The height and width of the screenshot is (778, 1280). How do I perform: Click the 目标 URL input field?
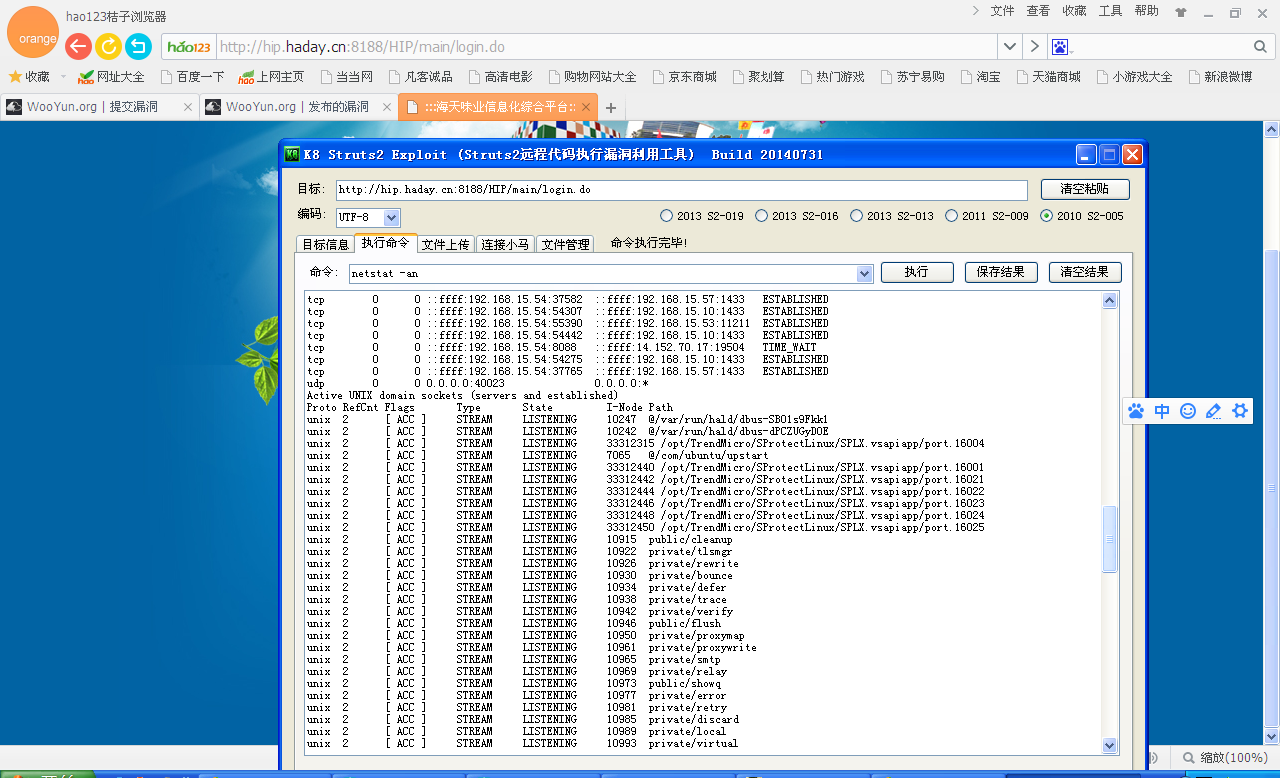[681, 190]
